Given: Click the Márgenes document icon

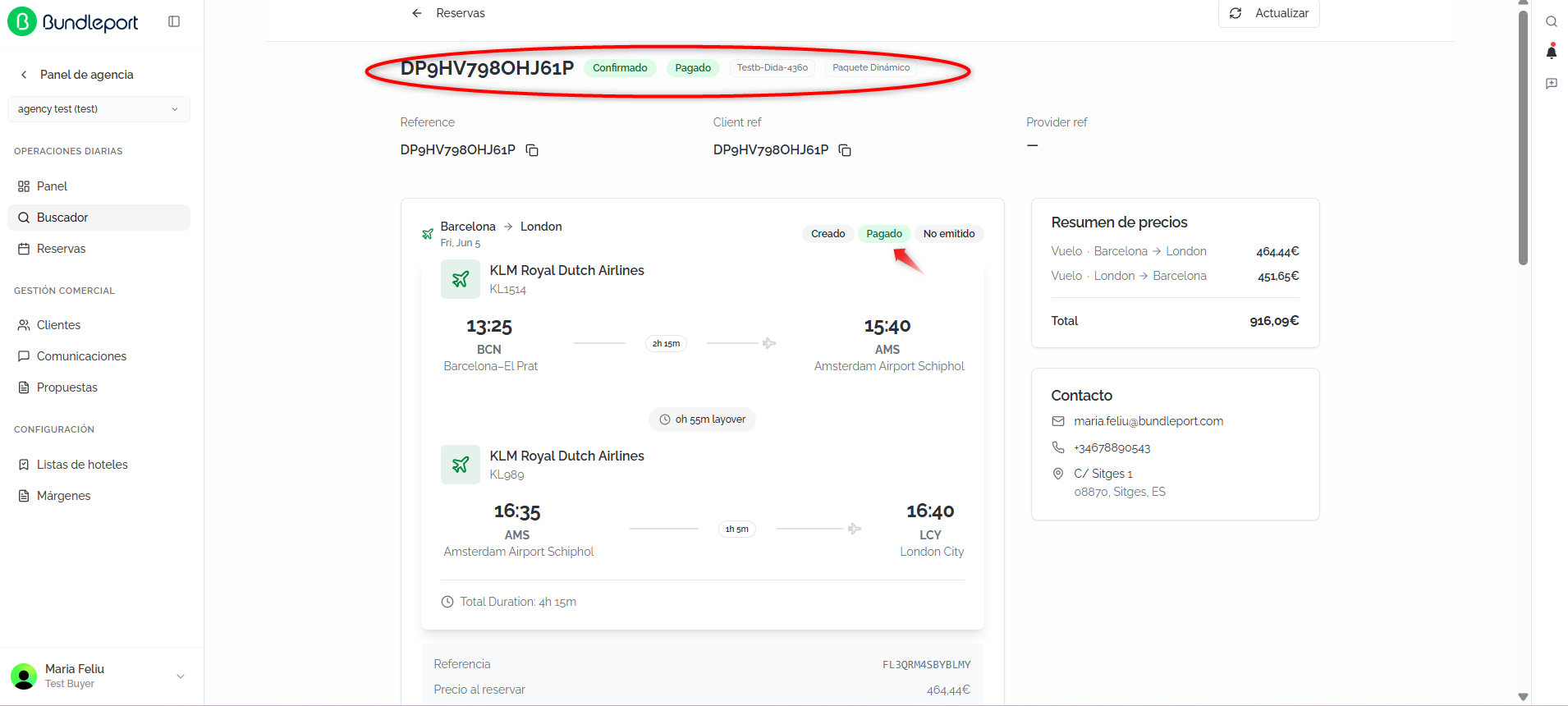Looking at the screenshot, I should pyautogui.click(x=24, y=496).
